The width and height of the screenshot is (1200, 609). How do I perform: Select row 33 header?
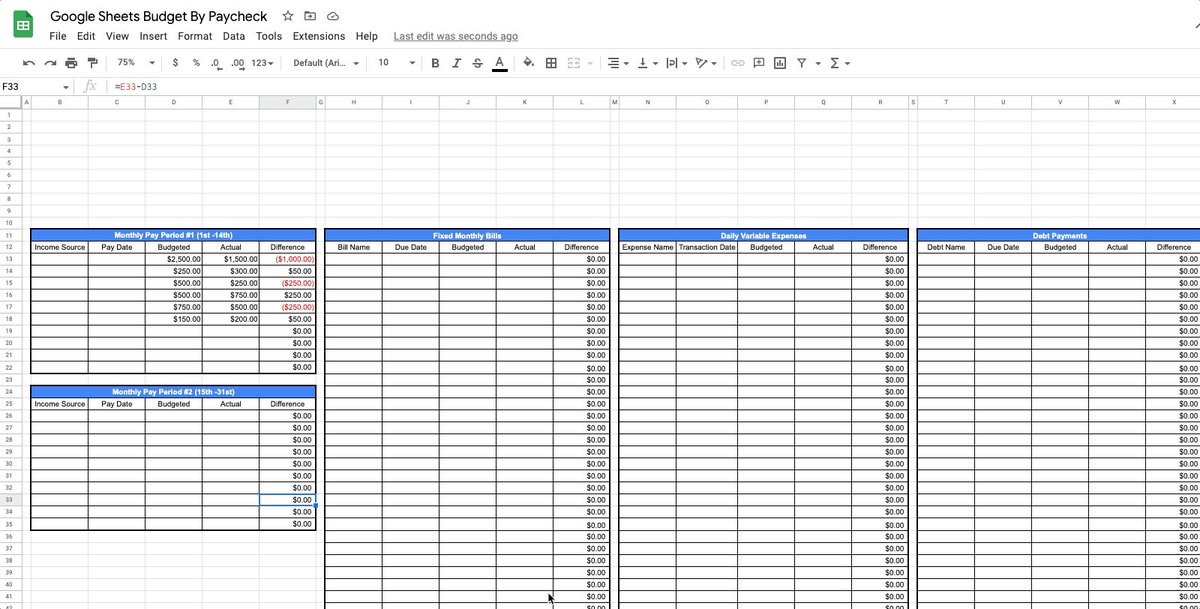click(x=8, y=500)
